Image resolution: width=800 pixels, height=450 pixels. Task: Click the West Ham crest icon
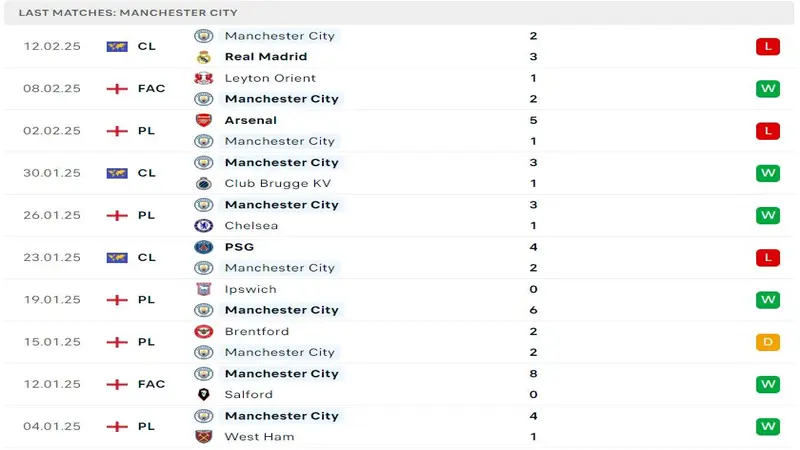coord(204,436)
